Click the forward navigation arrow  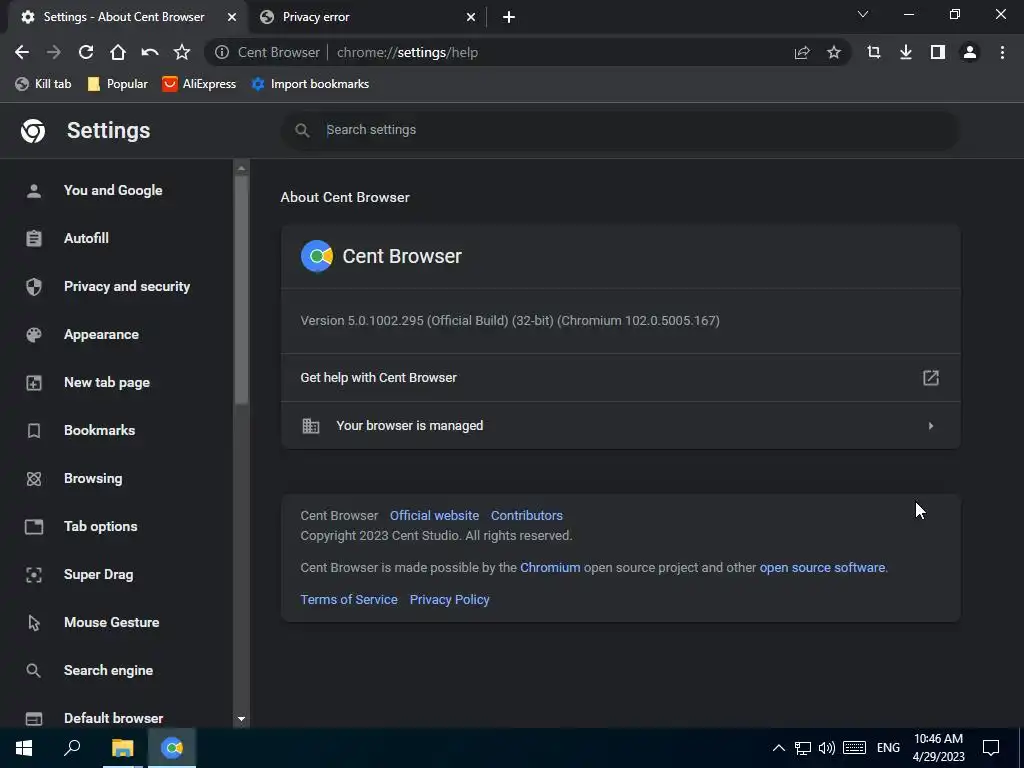[x=54, y=52]
